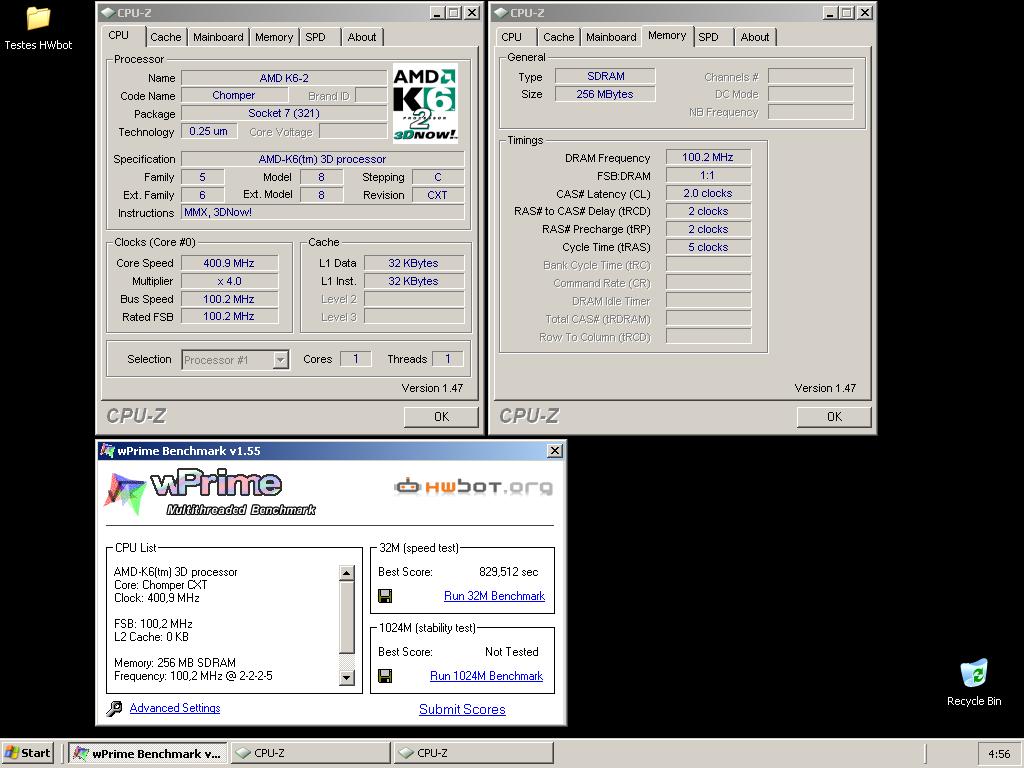Click the wPrime title bar icon

coord(107,451)
